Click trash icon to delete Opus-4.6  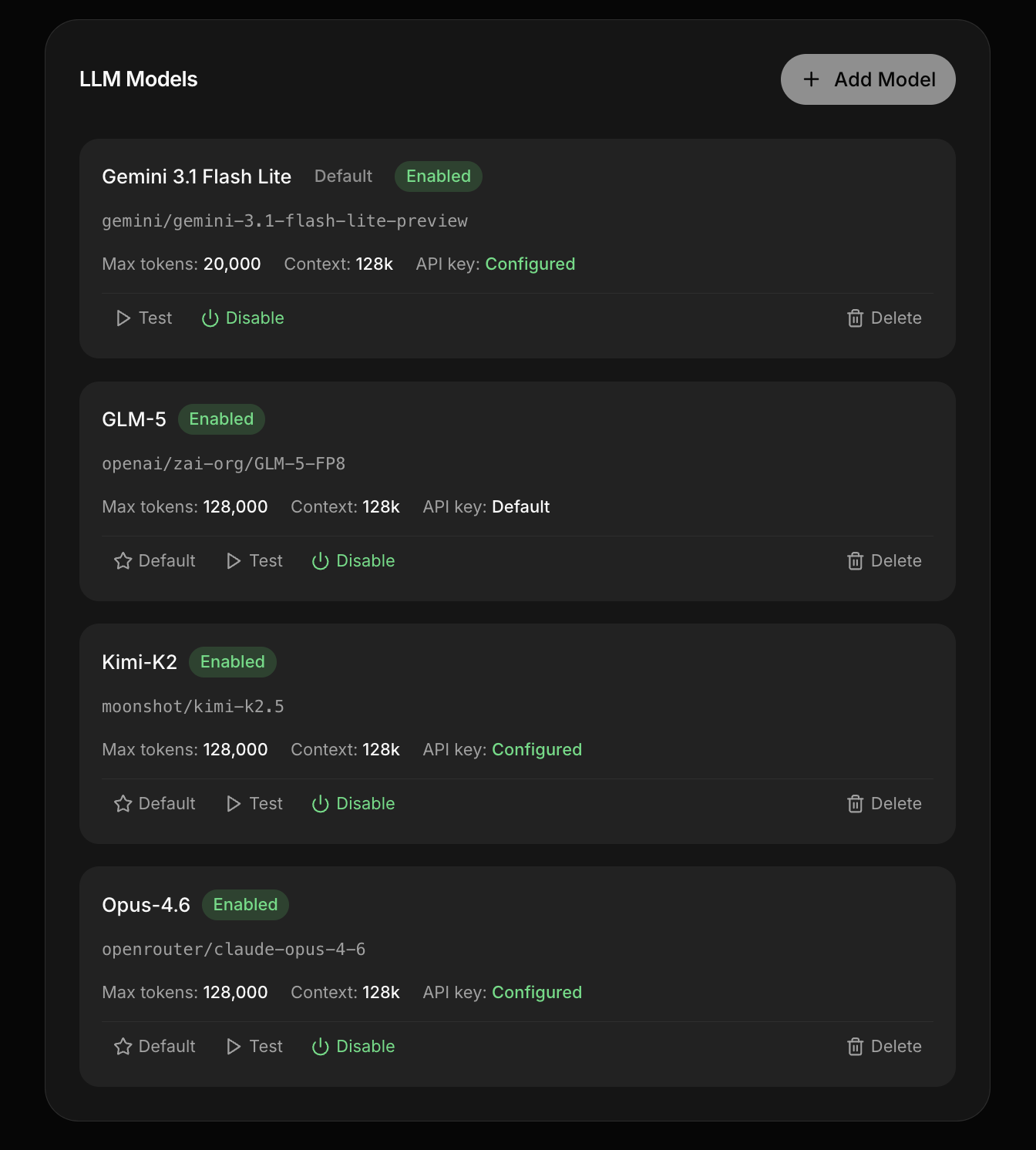855,1047
